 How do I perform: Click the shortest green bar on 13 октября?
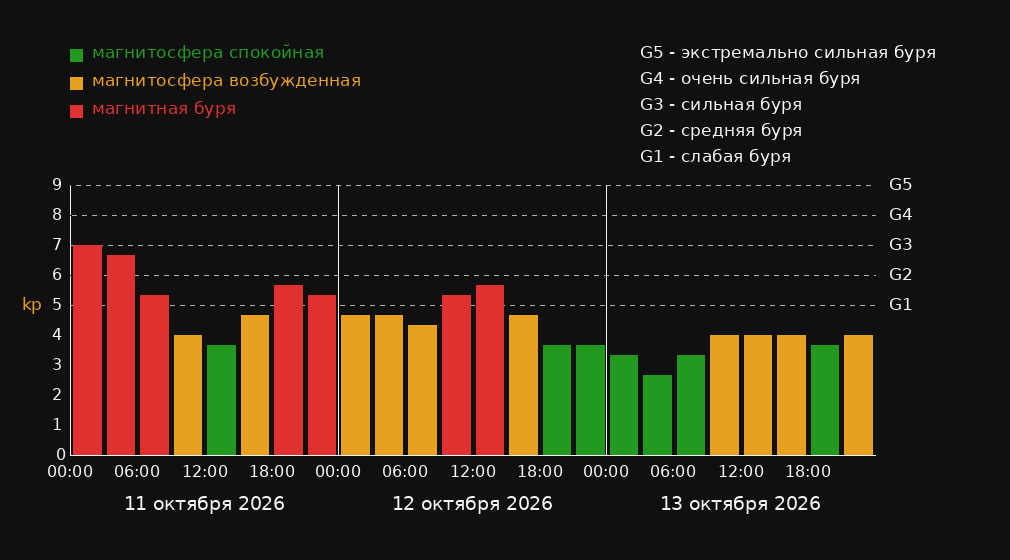click(x=657, y=415)
